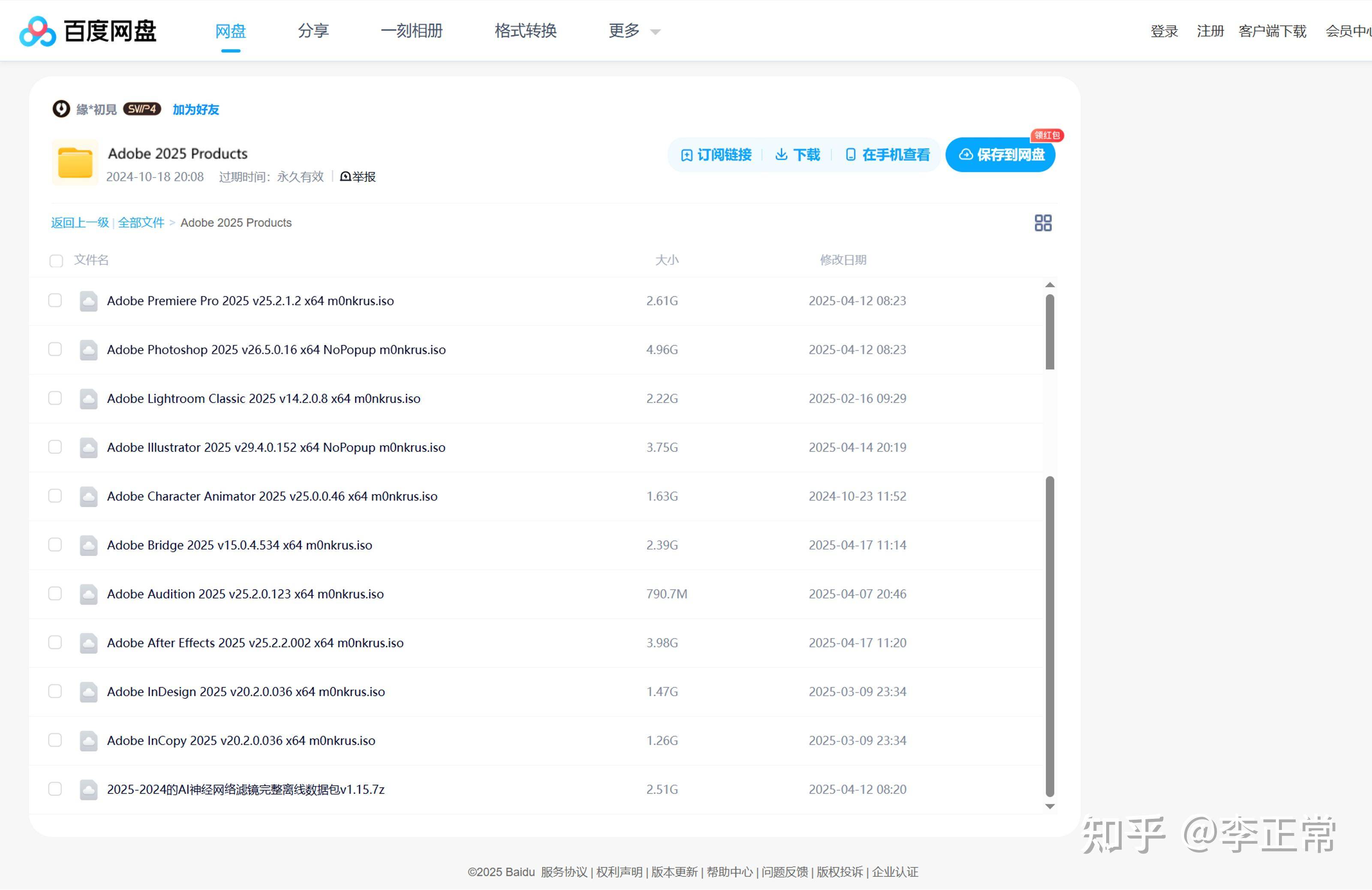Click the 订阅链接 button
Image resolution: width=1372 pixels, height=890 pixels.
point(716,155)
